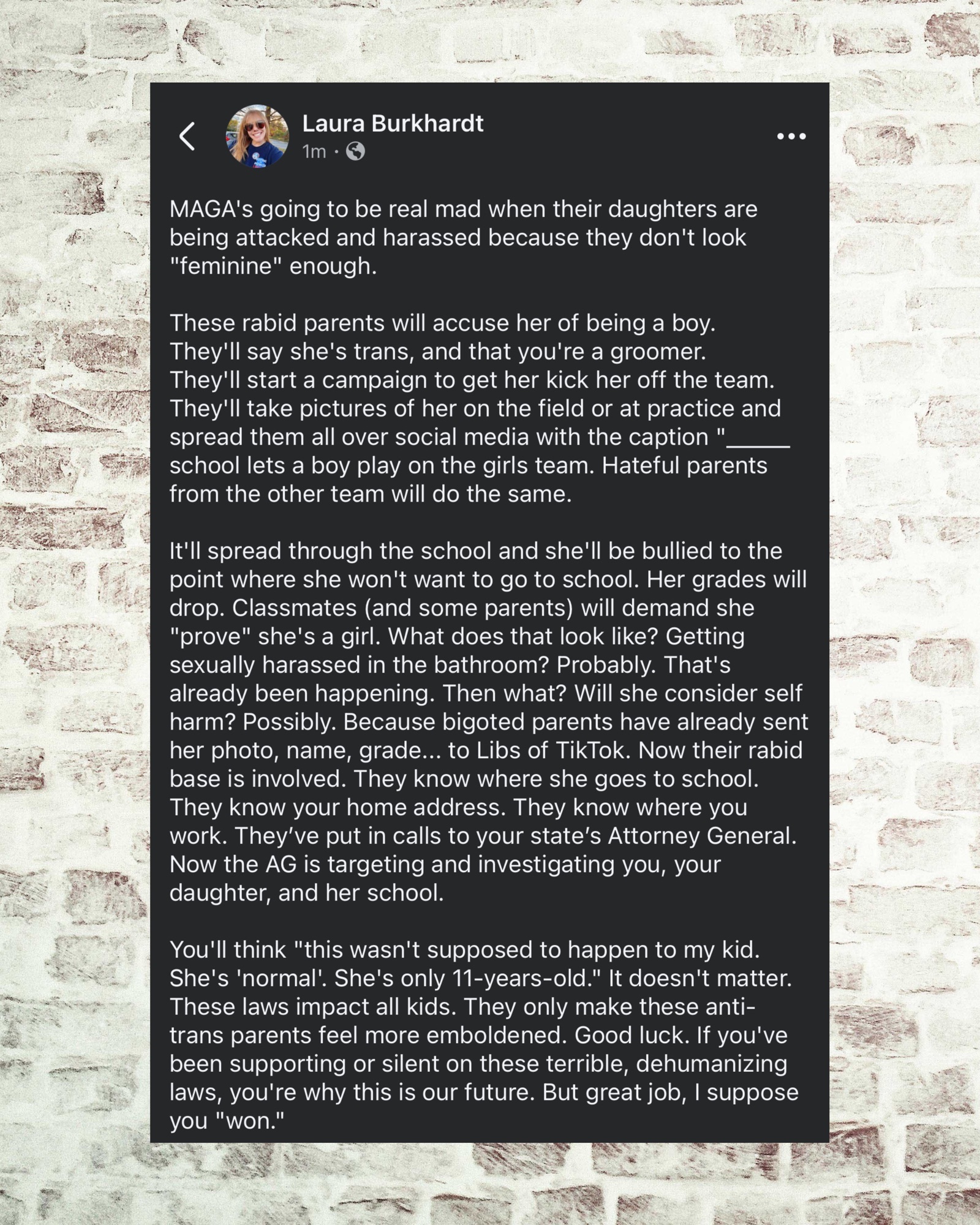
Task: Click the words "Attorney General" in the post
Action: point(700,836)
